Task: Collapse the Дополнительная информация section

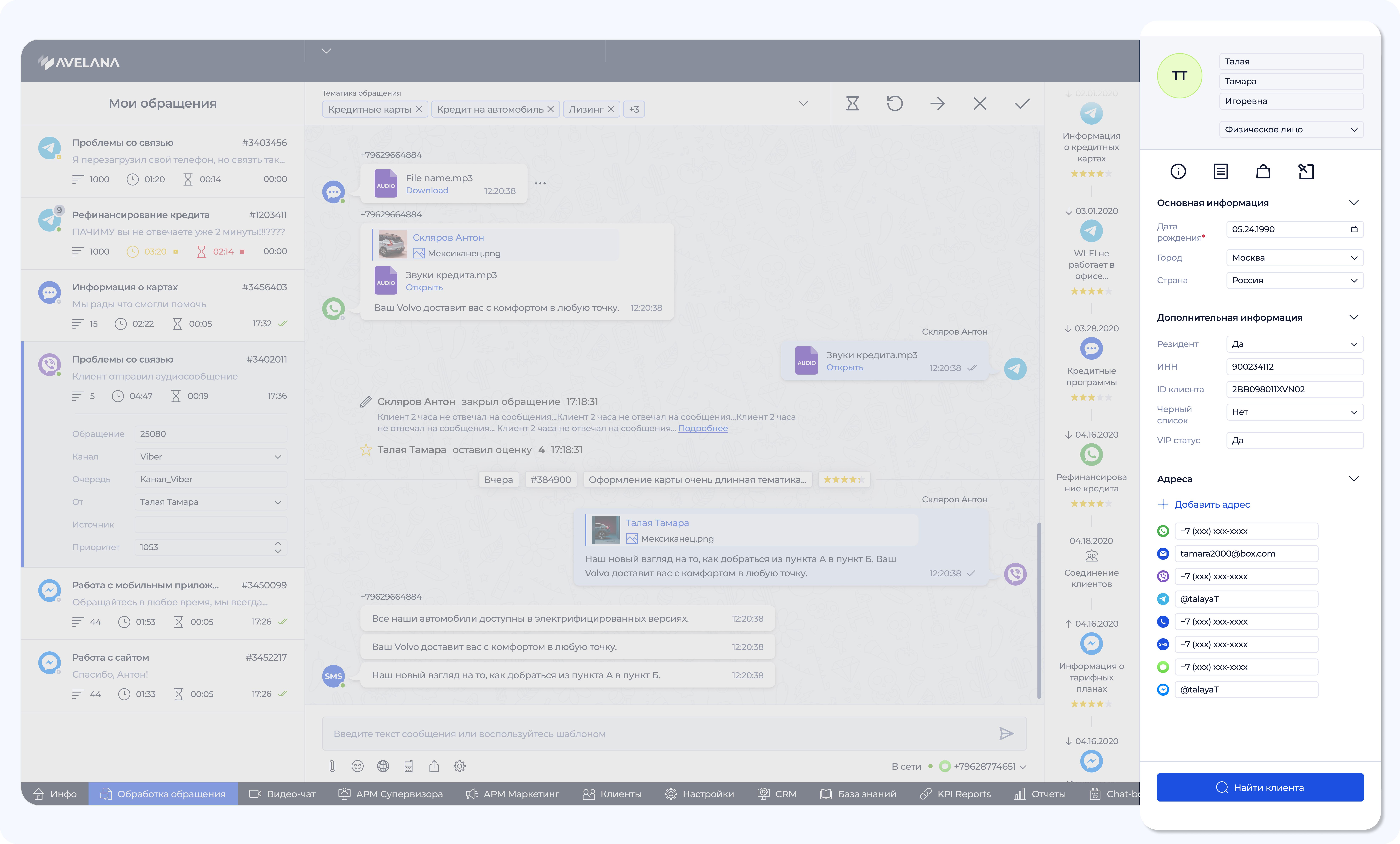Action: (x=1354, y=318)
